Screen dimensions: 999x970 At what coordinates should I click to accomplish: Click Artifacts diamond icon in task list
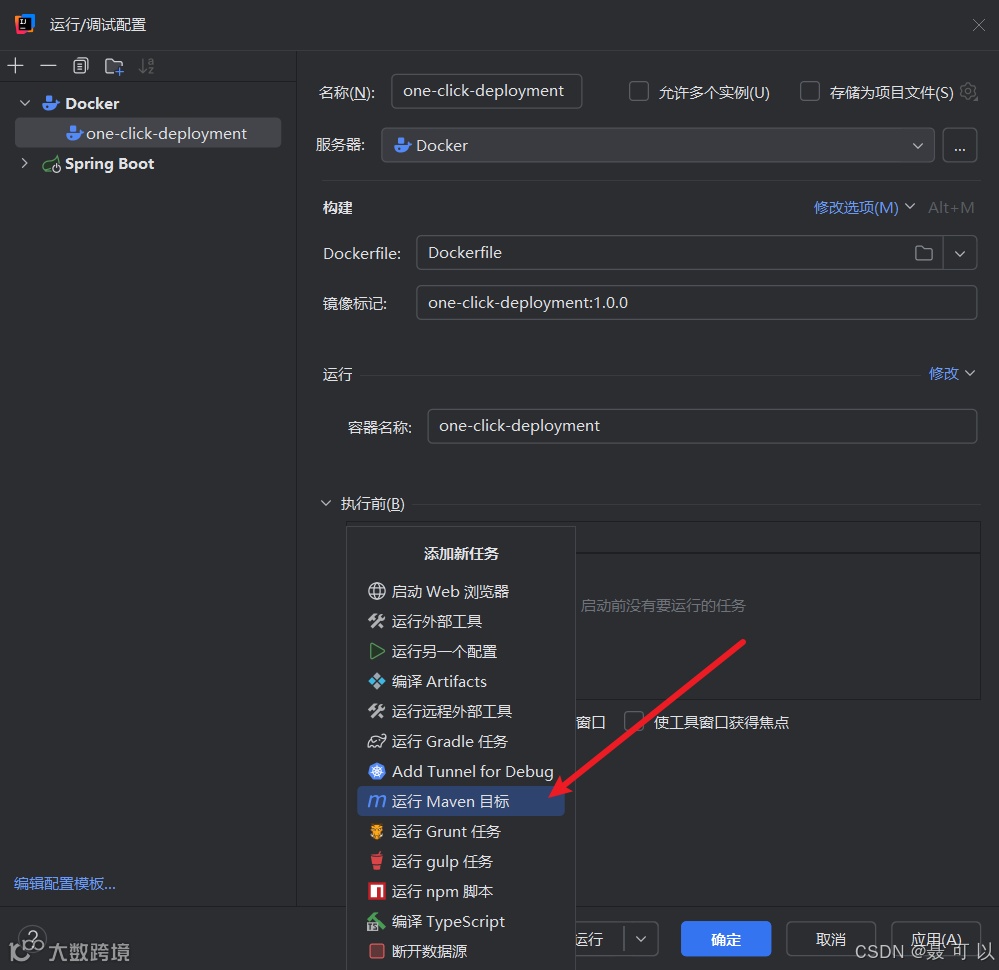[x=377, y=681]
